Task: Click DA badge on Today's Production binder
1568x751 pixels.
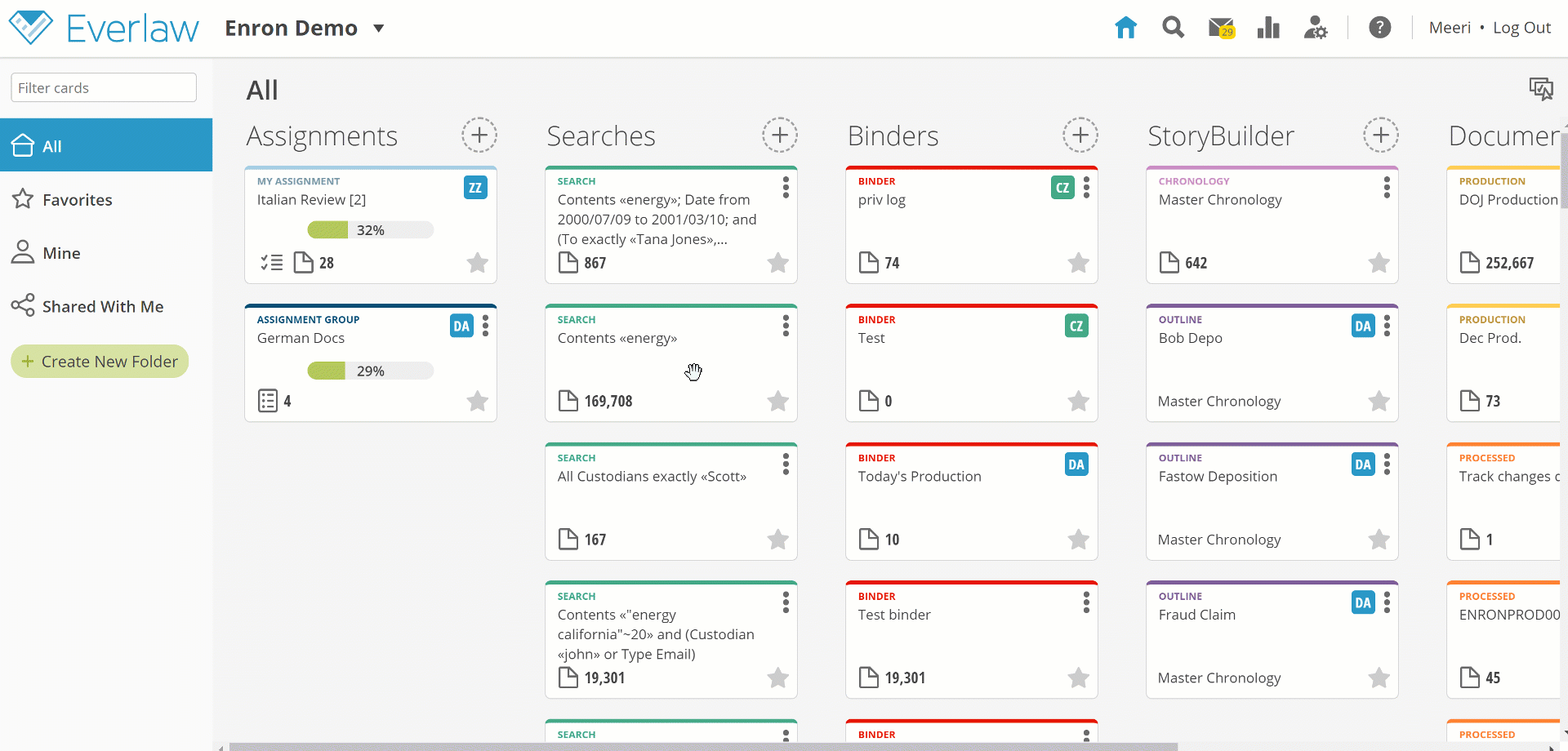Action: (x=1076, y=464)
